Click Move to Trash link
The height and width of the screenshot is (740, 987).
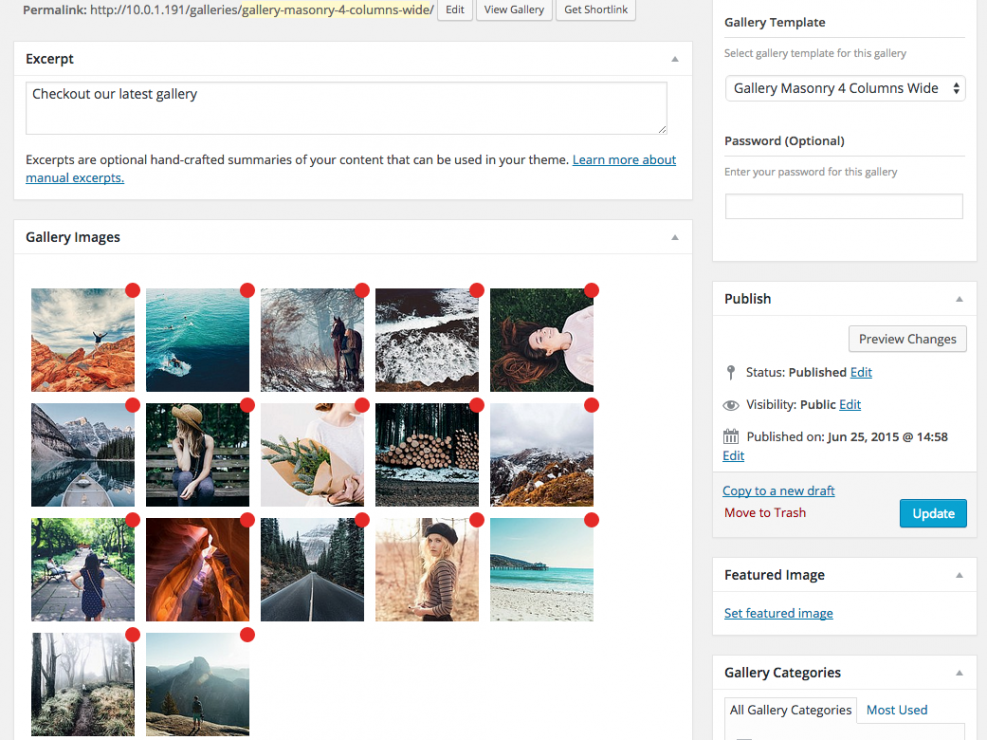(765, 513)
